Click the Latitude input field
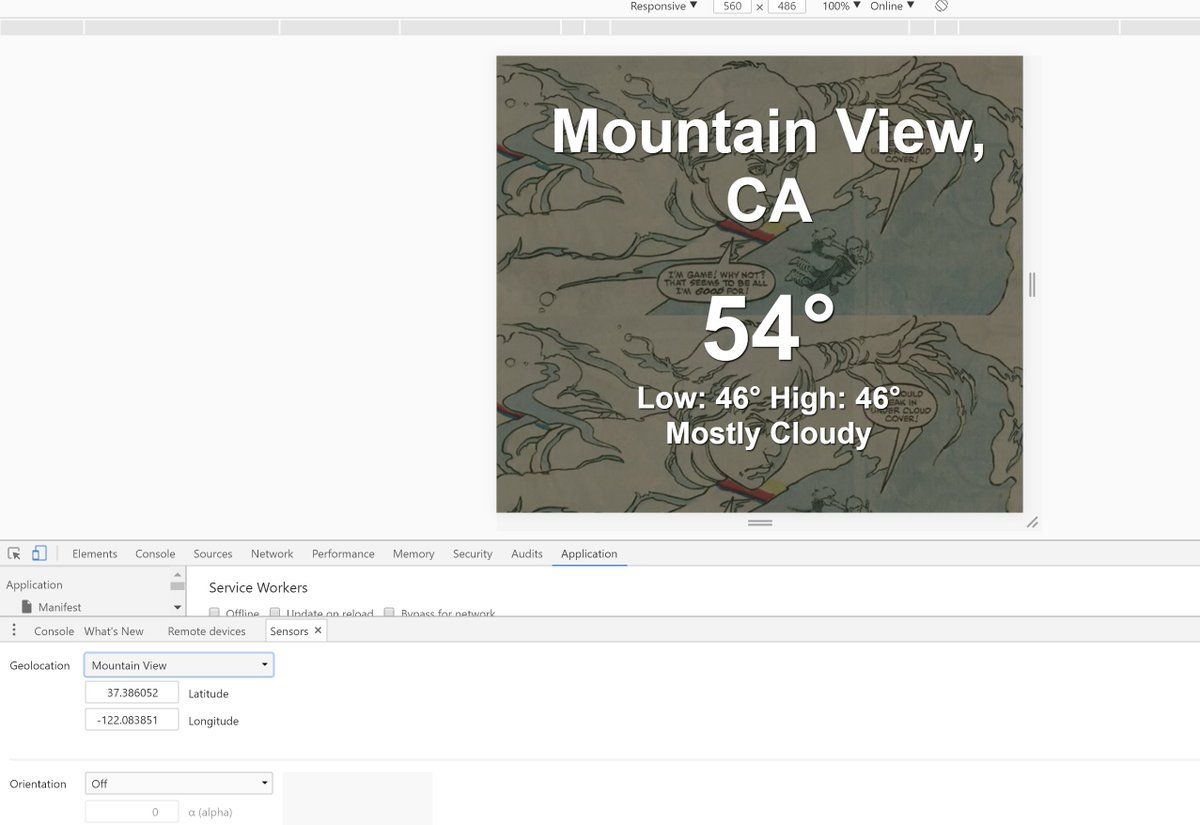Image resolution: width=1200 pixels, height=825 pixels. coord(132,692)
